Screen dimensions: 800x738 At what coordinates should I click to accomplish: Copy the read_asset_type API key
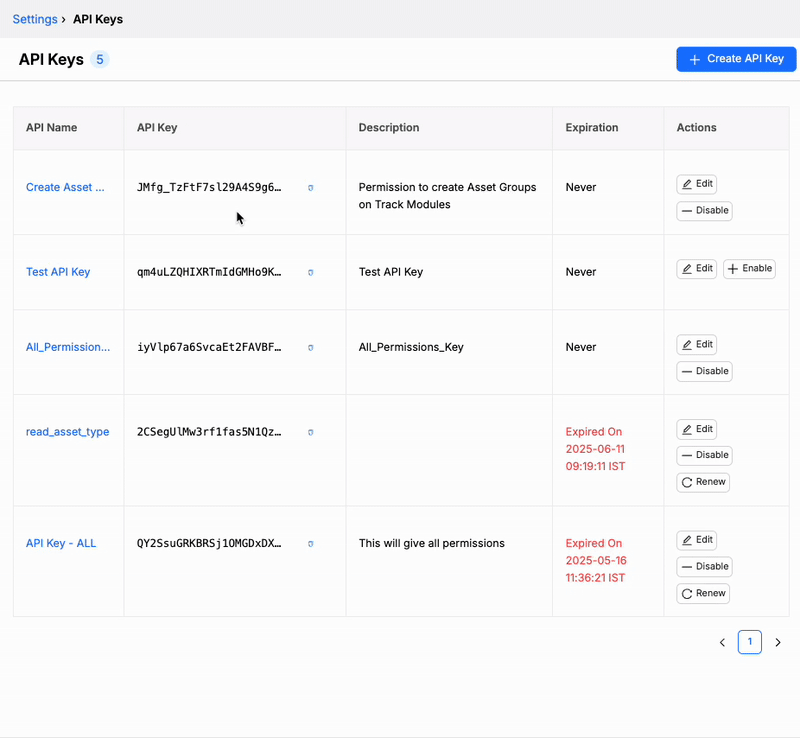click(310, 432)
